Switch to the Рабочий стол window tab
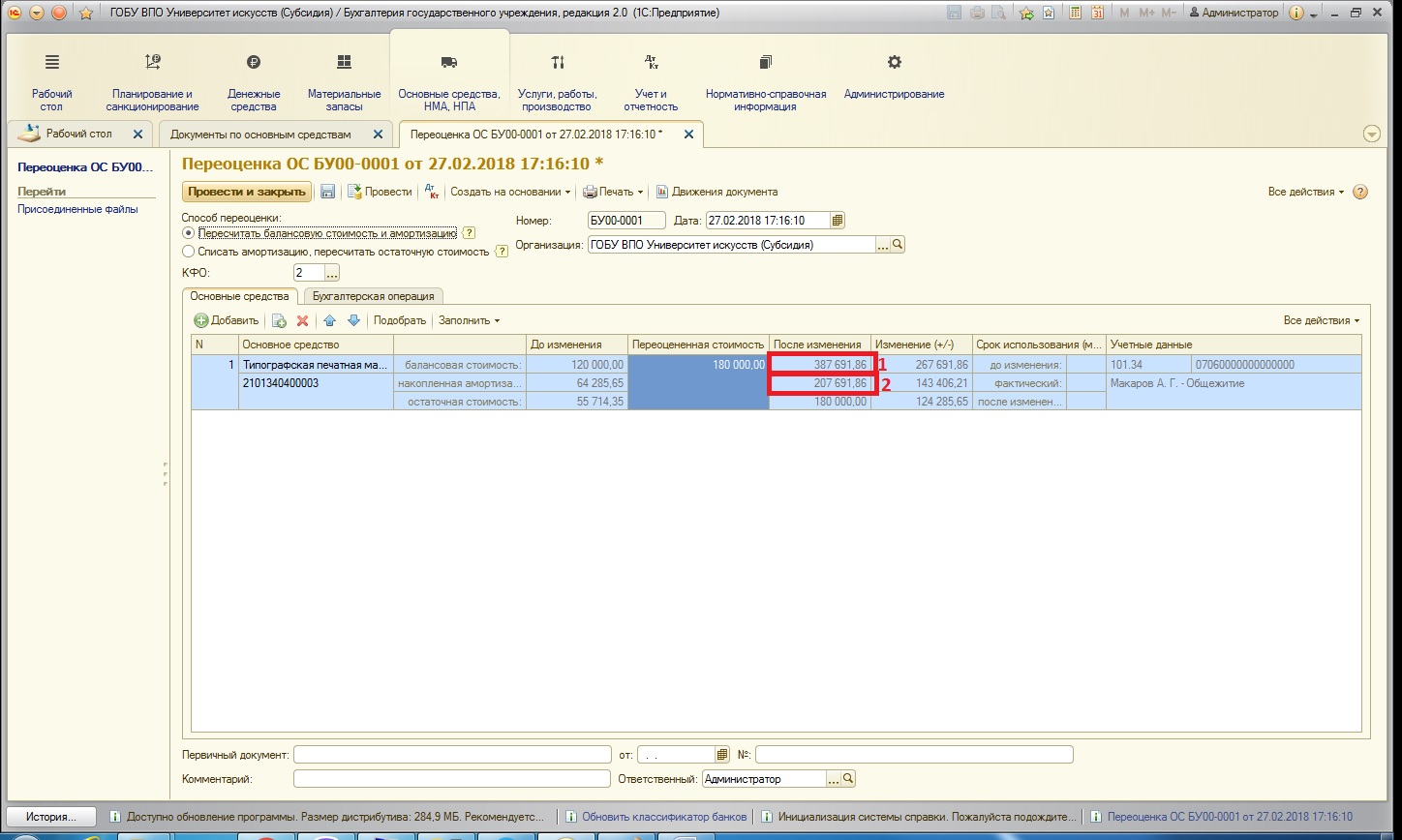The height and width of the screenshot is (840, 1402). click(79, 135)
